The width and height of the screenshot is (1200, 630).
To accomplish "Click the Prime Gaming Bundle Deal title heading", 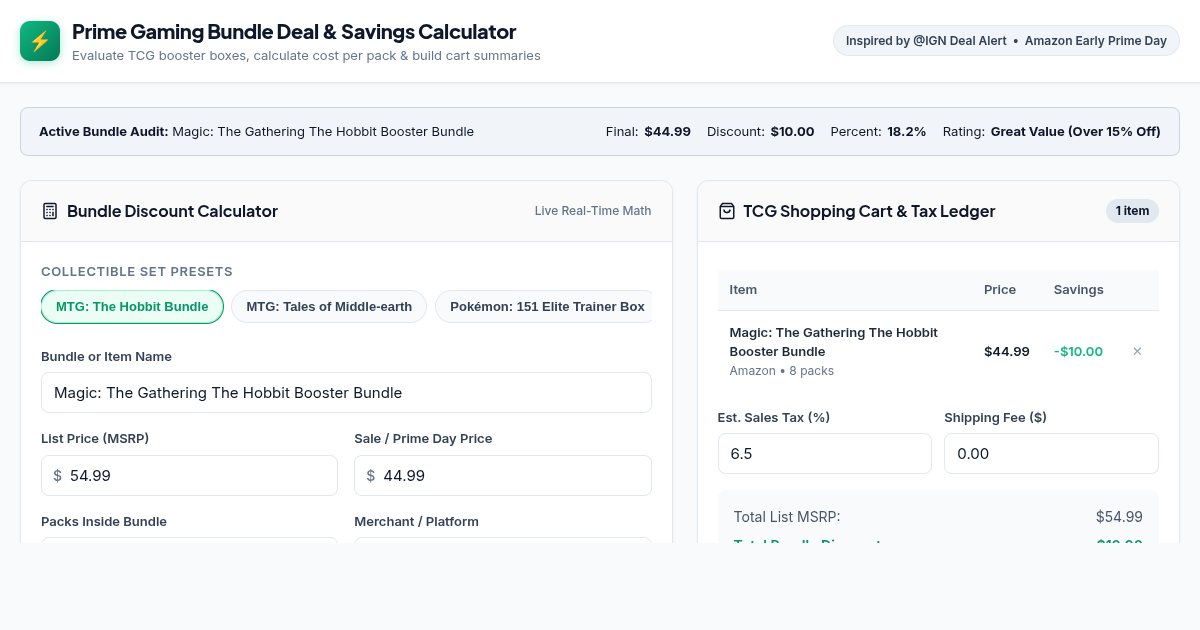I will coord(294,32).
